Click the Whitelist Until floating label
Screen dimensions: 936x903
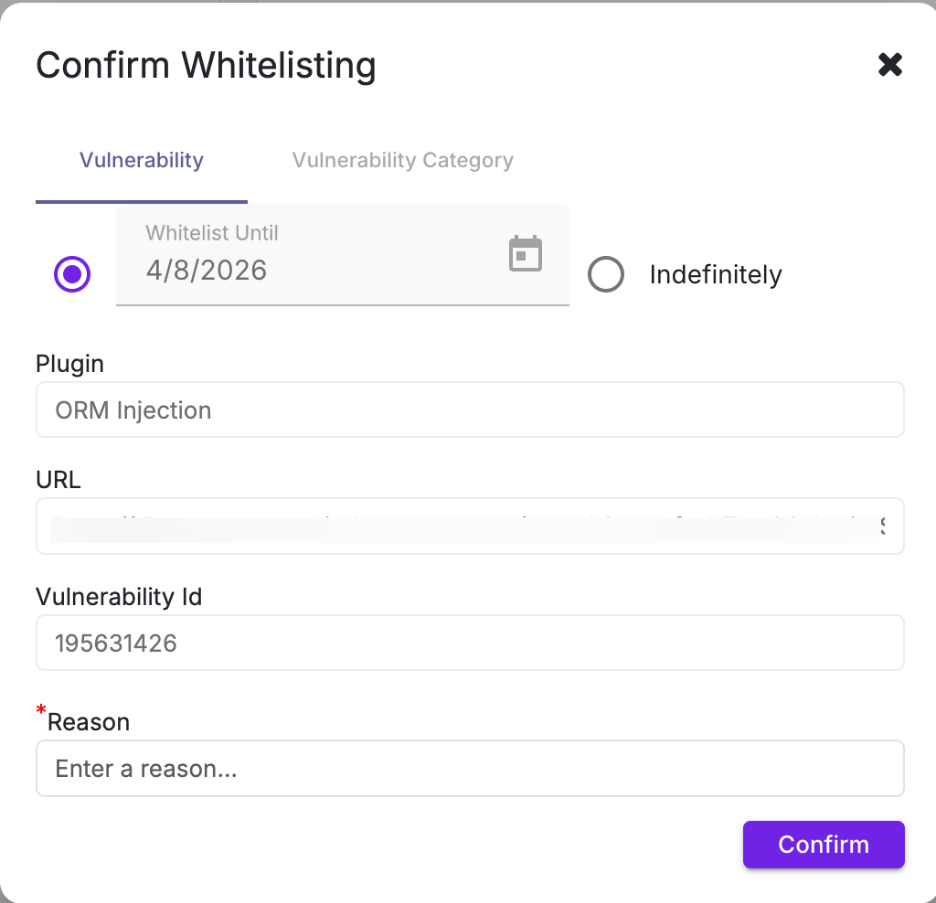212,233
